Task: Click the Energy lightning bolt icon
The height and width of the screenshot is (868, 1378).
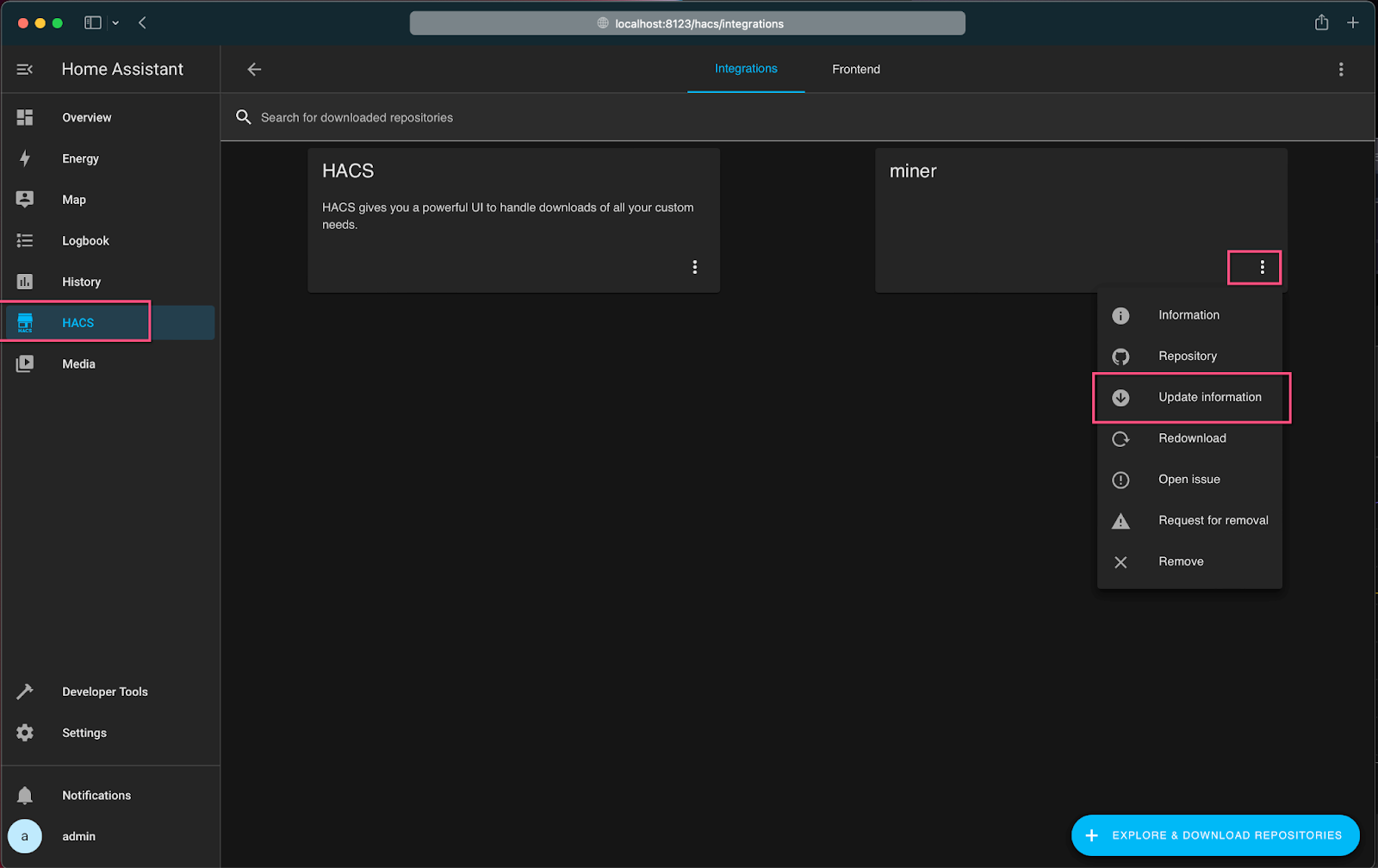Action: 25,158
